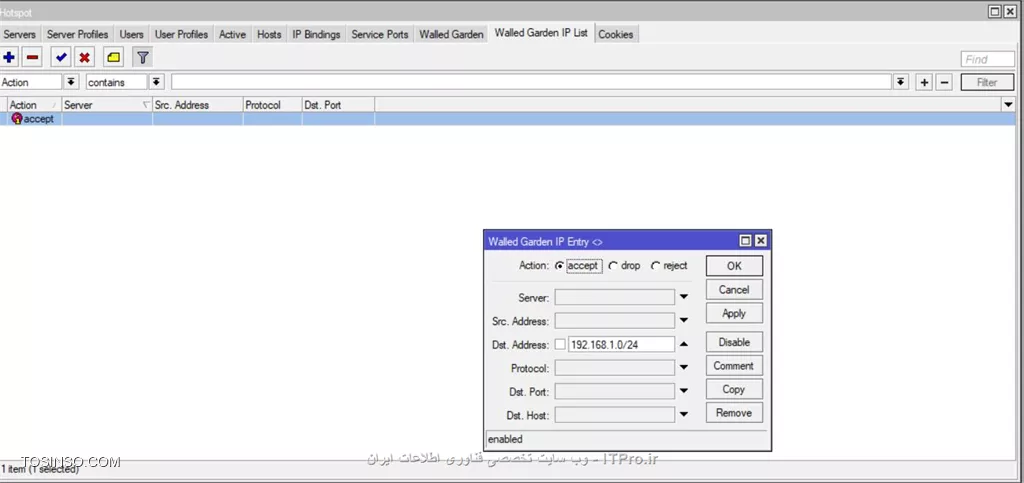Switch to the Active tab
This screenshot has height=483, width=1024.
click(x=232, y=35)
